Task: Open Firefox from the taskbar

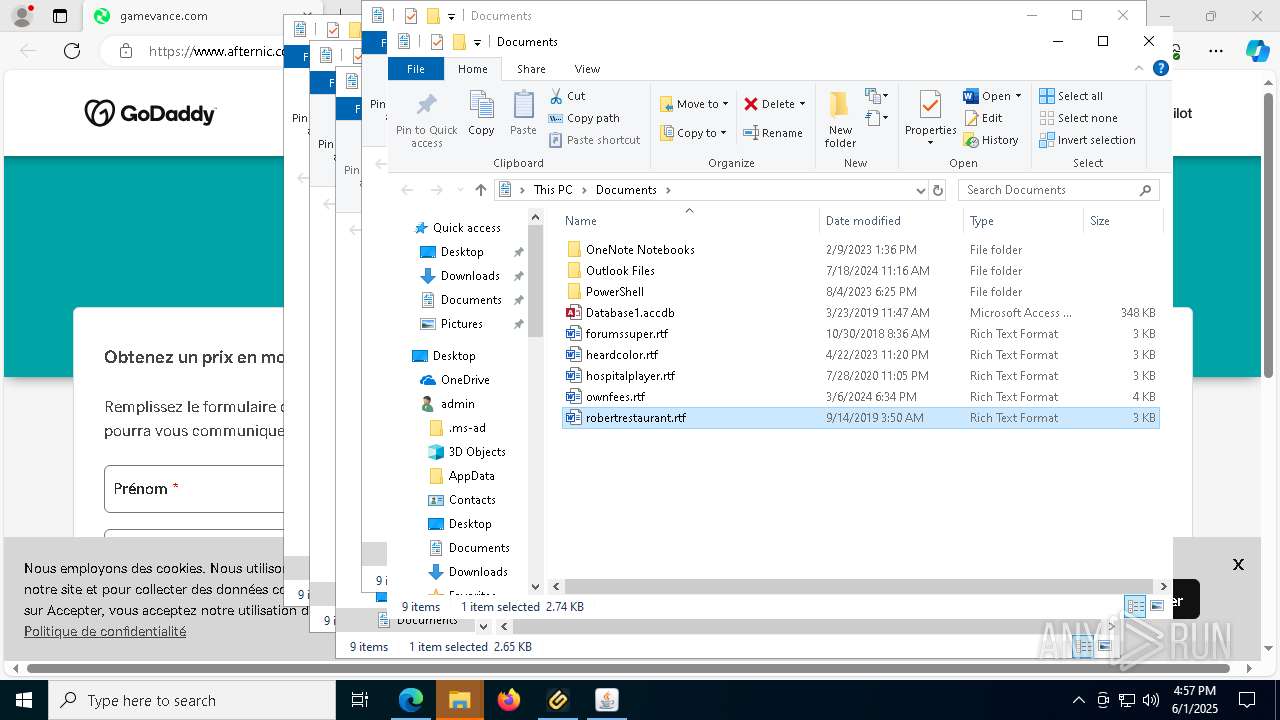Action: pyautogui.click(x=509, y=700)
